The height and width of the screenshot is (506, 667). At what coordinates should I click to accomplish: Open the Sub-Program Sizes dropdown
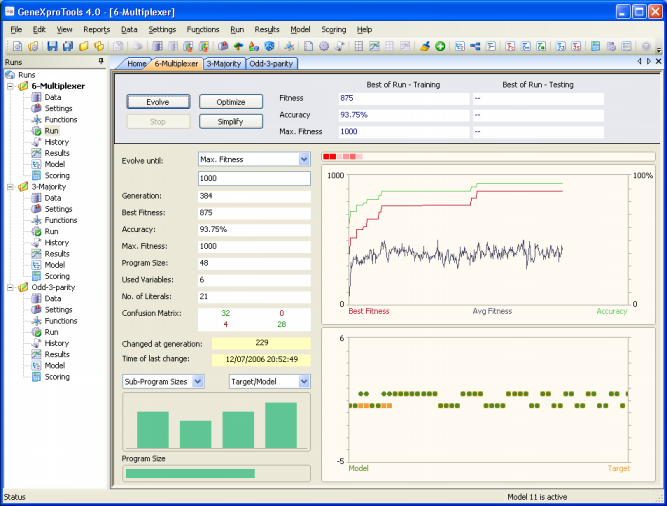click(198, 382)
